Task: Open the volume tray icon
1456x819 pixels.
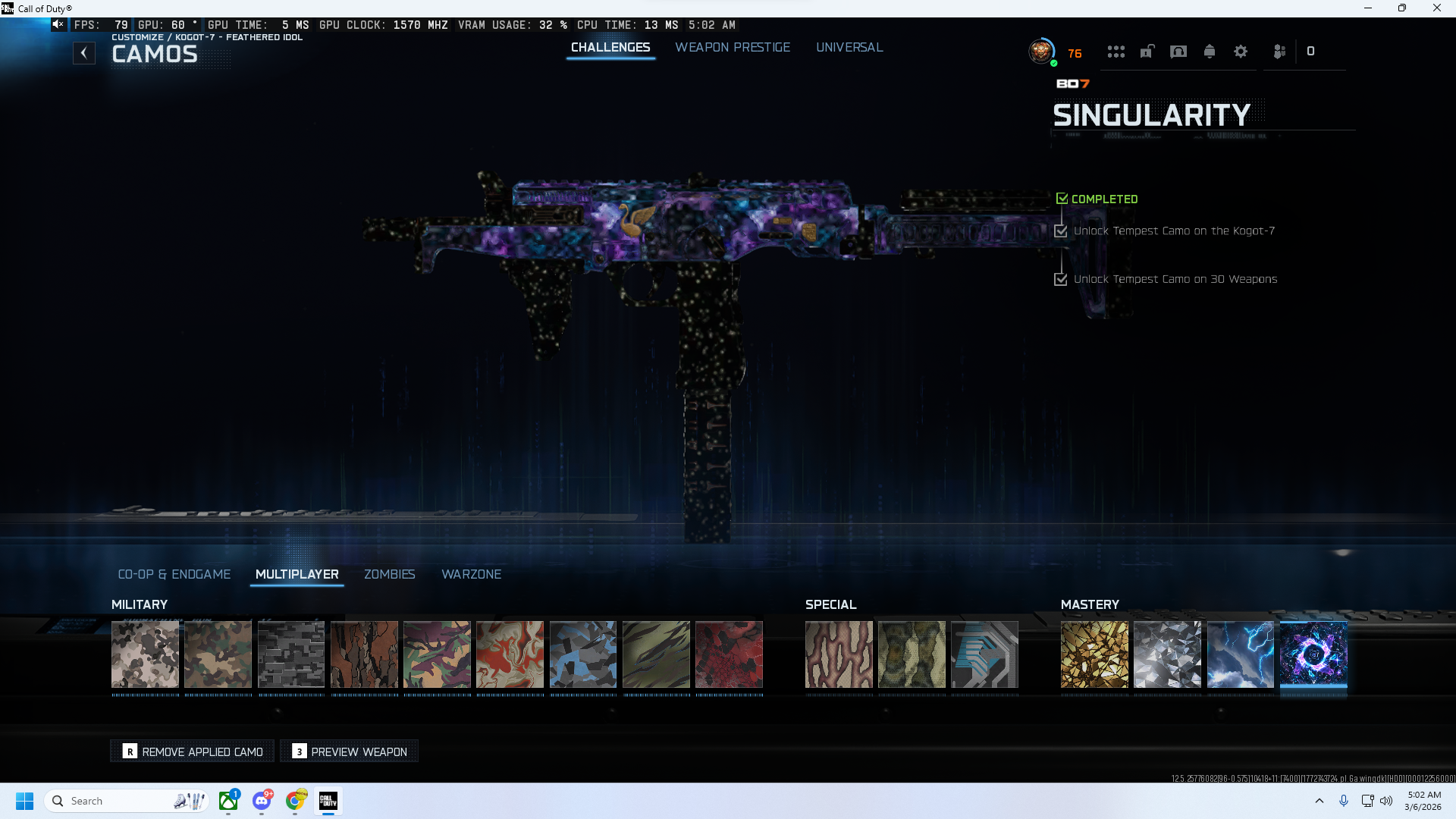Action: (x=1386, y=801)
